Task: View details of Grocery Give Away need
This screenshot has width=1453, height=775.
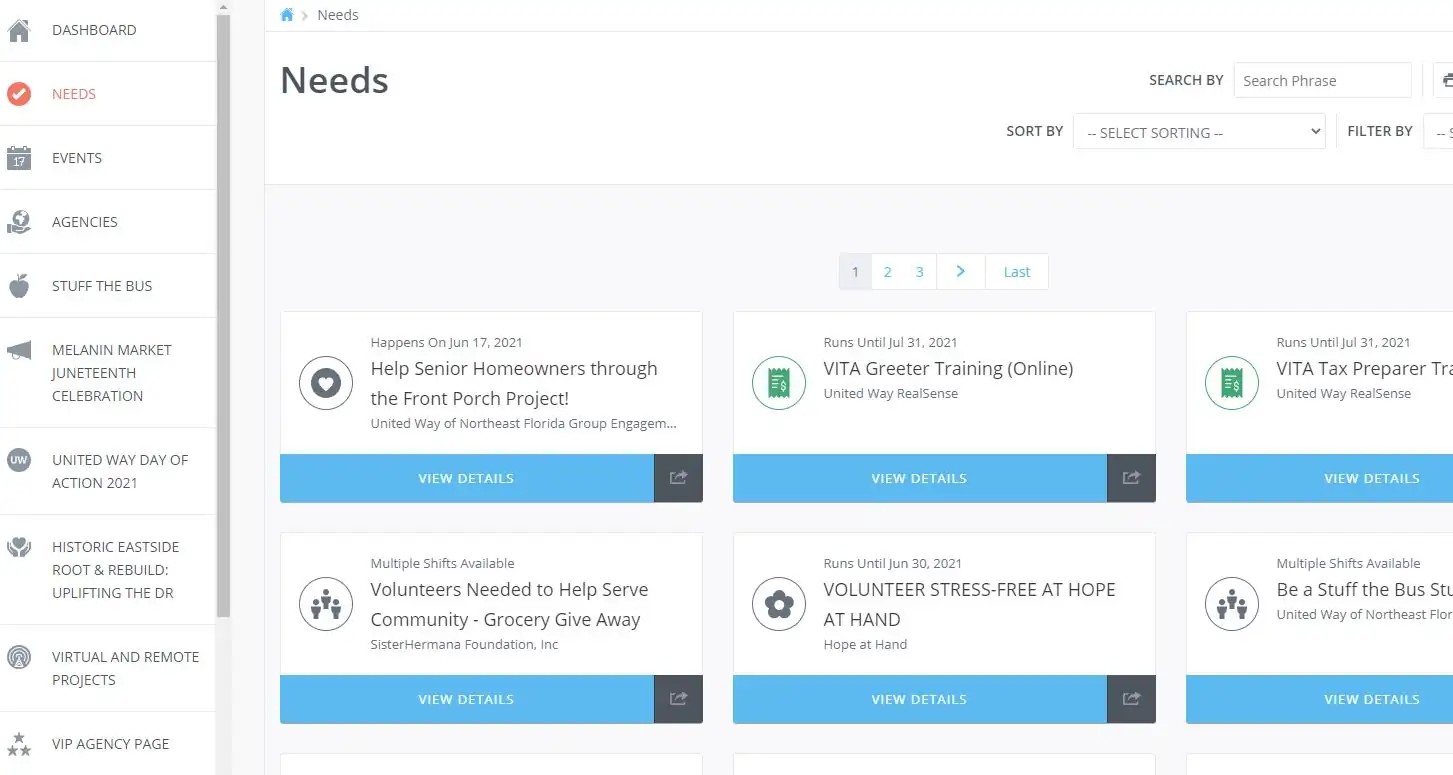Action: click(467, 699)
